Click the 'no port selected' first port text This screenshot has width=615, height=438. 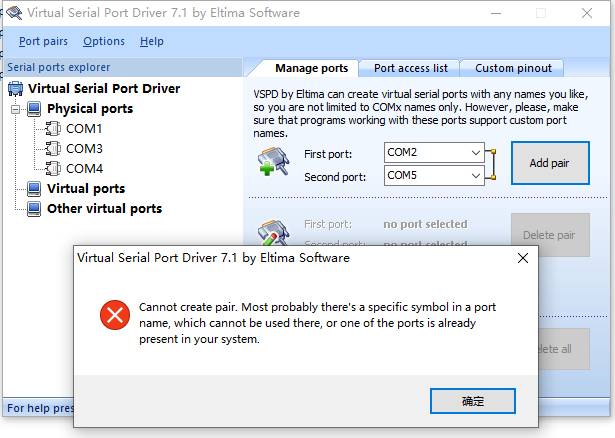point(425,224)
